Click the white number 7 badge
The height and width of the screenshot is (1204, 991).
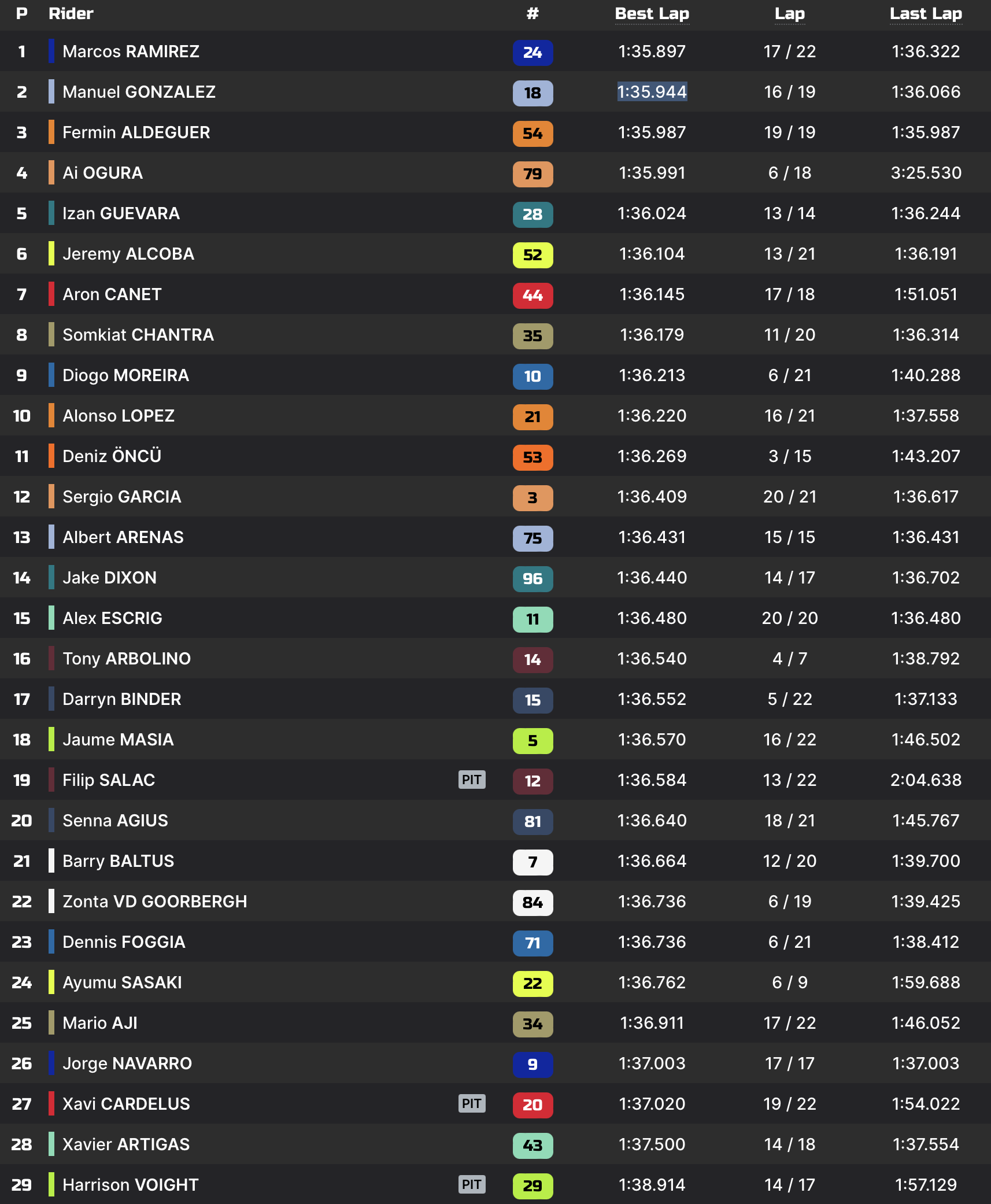[x=533, y=862]
